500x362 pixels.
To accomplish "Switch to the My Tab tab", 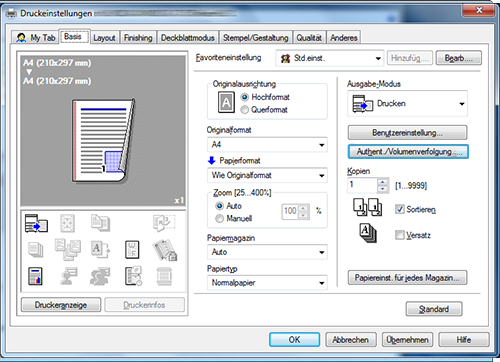I will pyautogui.click(x=36, y=38).
